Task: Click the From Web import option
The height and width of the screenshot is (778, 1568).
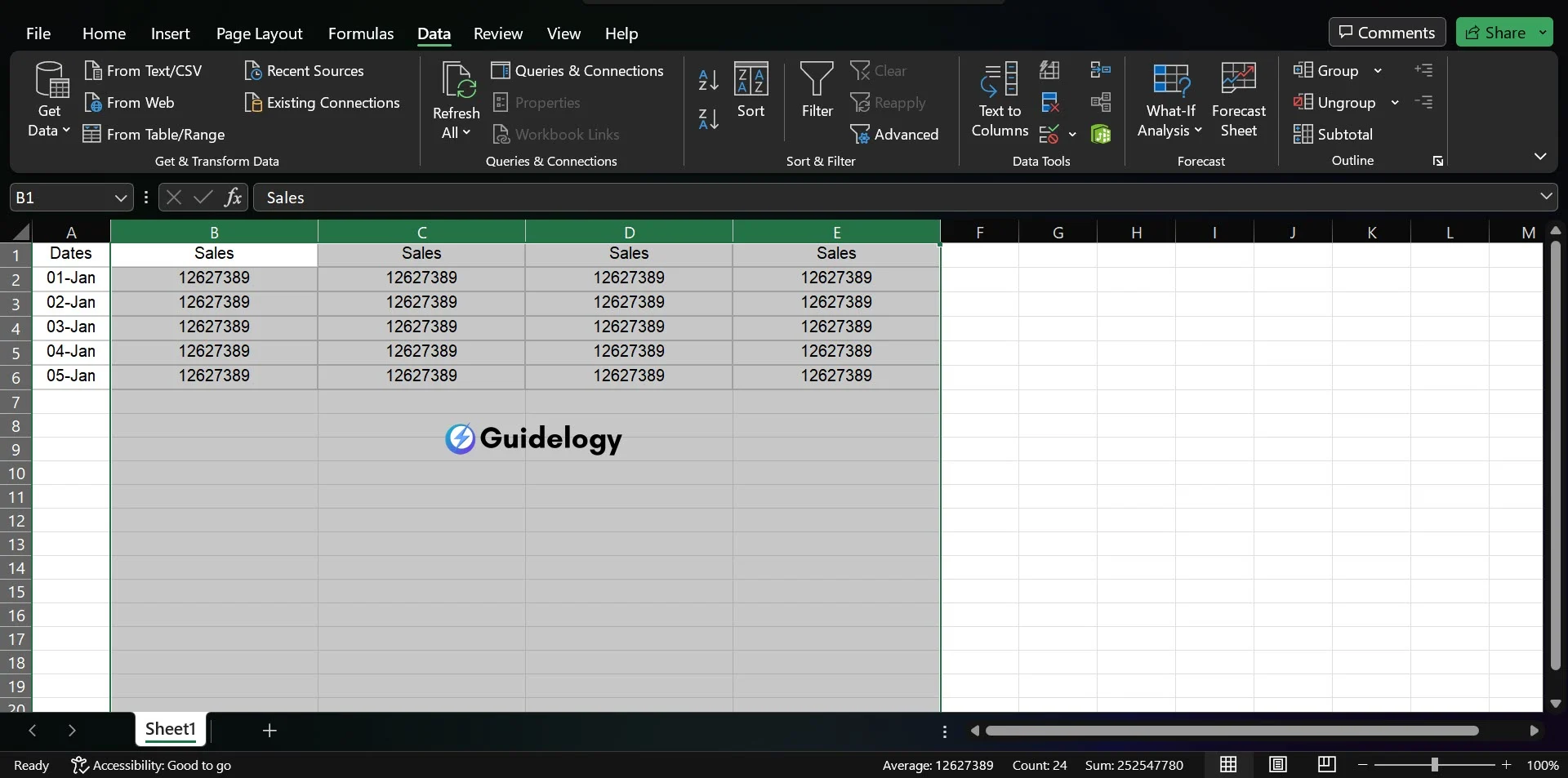Action: coord(129,103)
